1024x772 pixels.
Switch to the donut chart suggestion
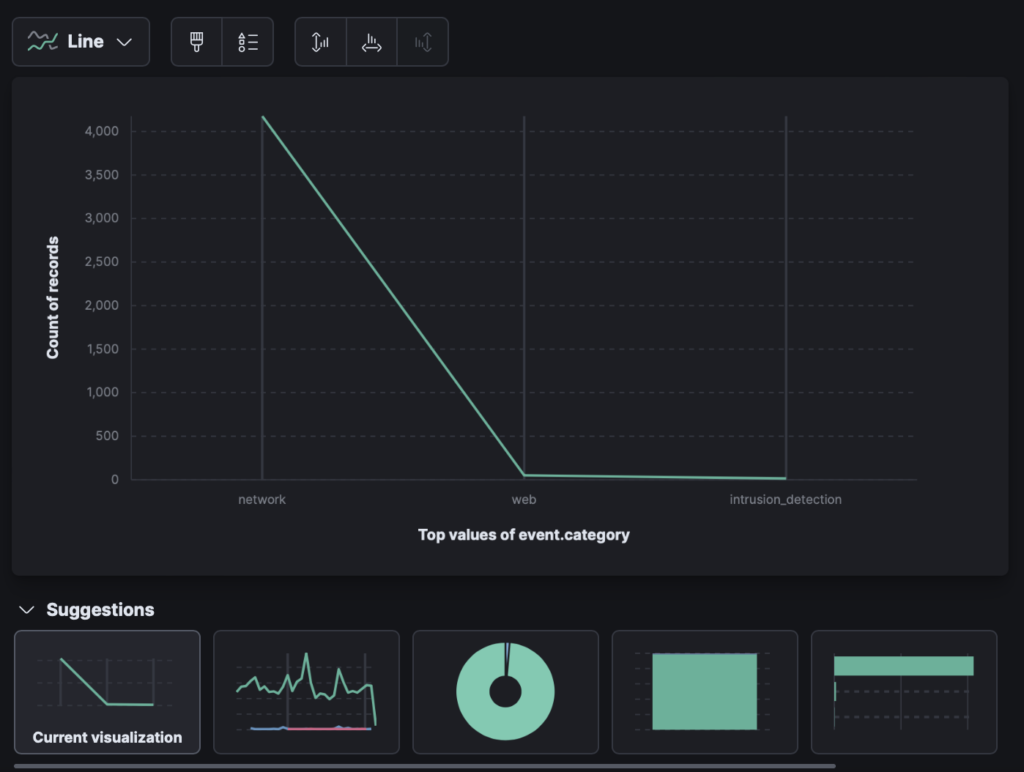click(505, 691)
